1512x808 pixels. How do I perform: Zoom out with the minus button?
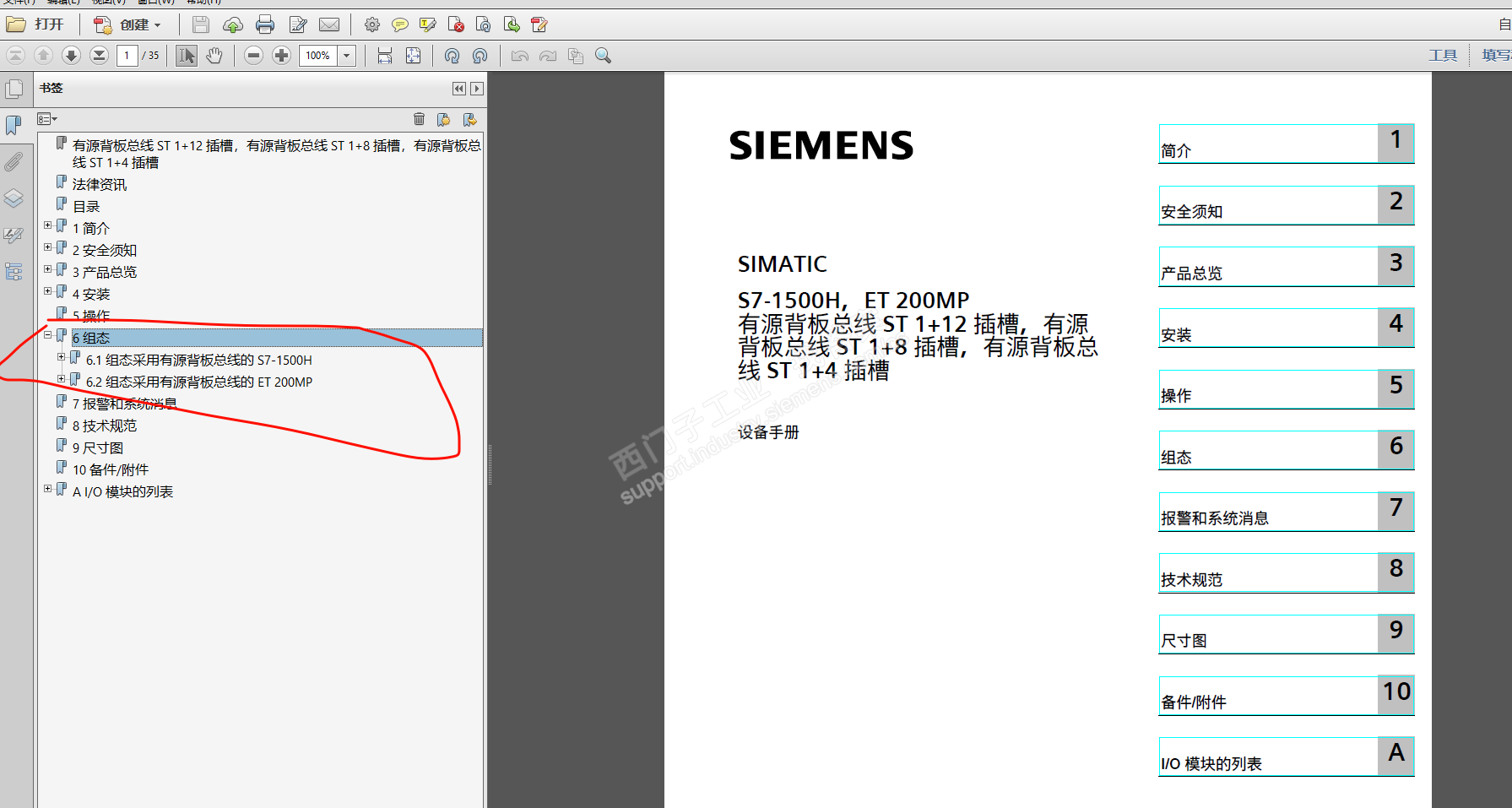[253, 56]
